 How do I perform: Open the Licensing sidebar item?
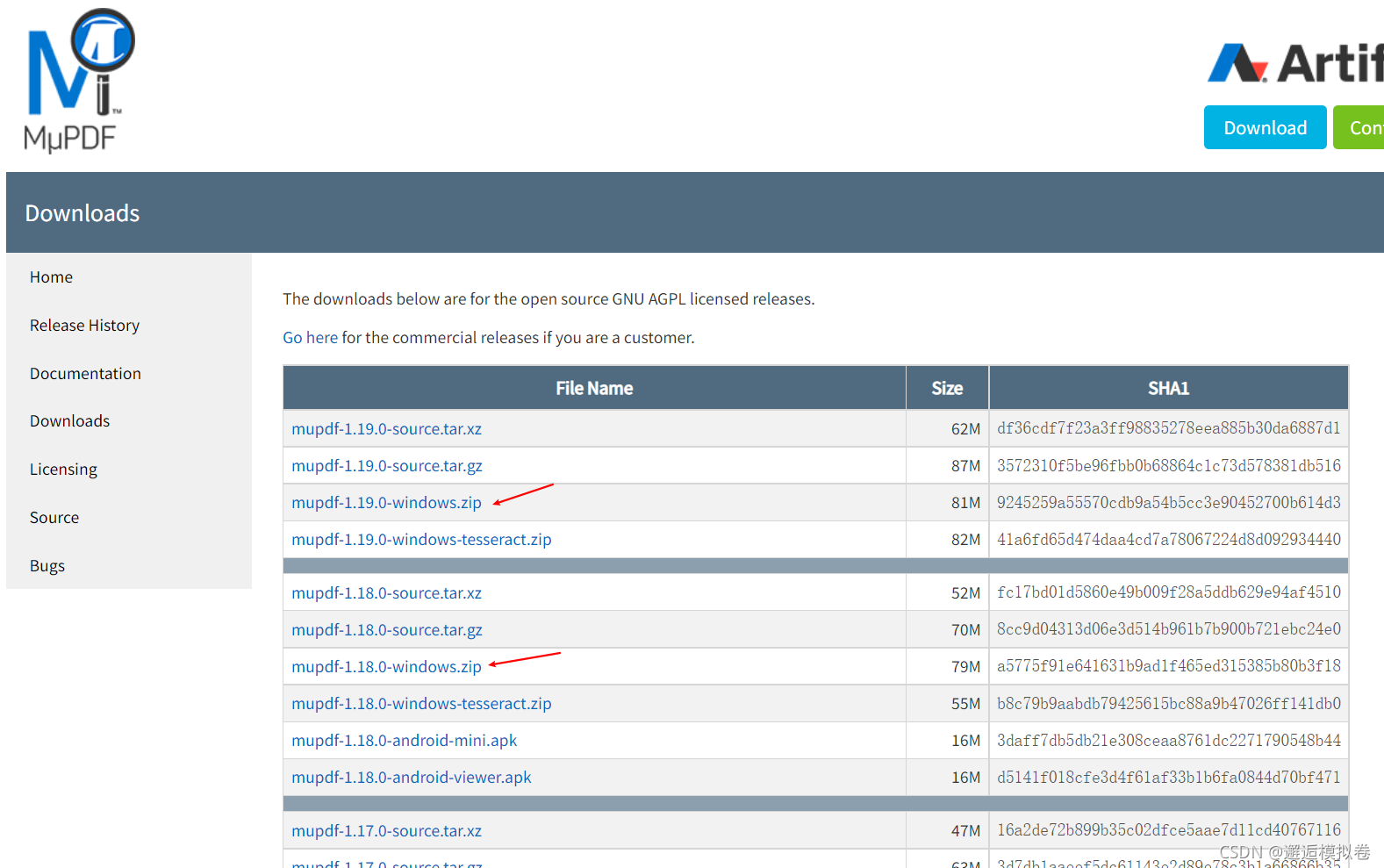(63, 470)
